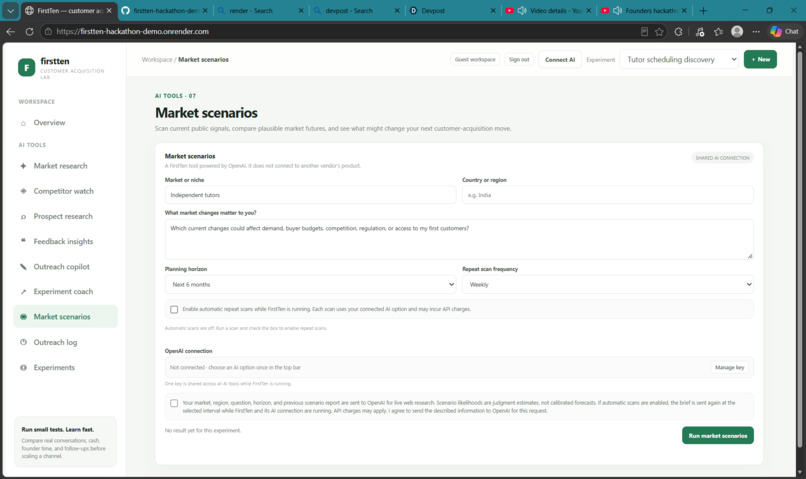Click the Connect AI button
This screenshot has height=479, width=806.
pyautogui.click(x=560, y=60)
